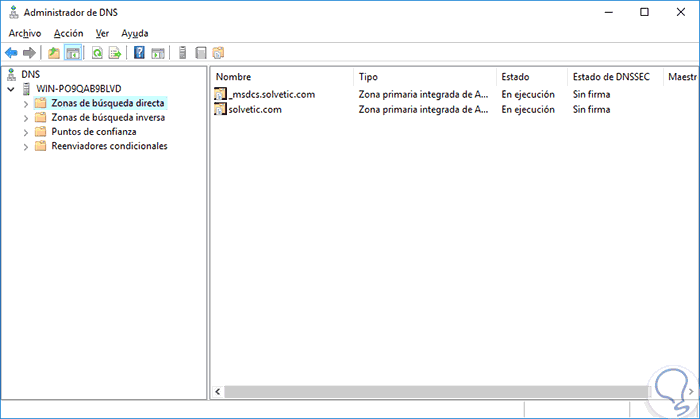This screenshot has height=419, width=700.
Task: Open Help via the question mark icon
Action: click(139, 53)
